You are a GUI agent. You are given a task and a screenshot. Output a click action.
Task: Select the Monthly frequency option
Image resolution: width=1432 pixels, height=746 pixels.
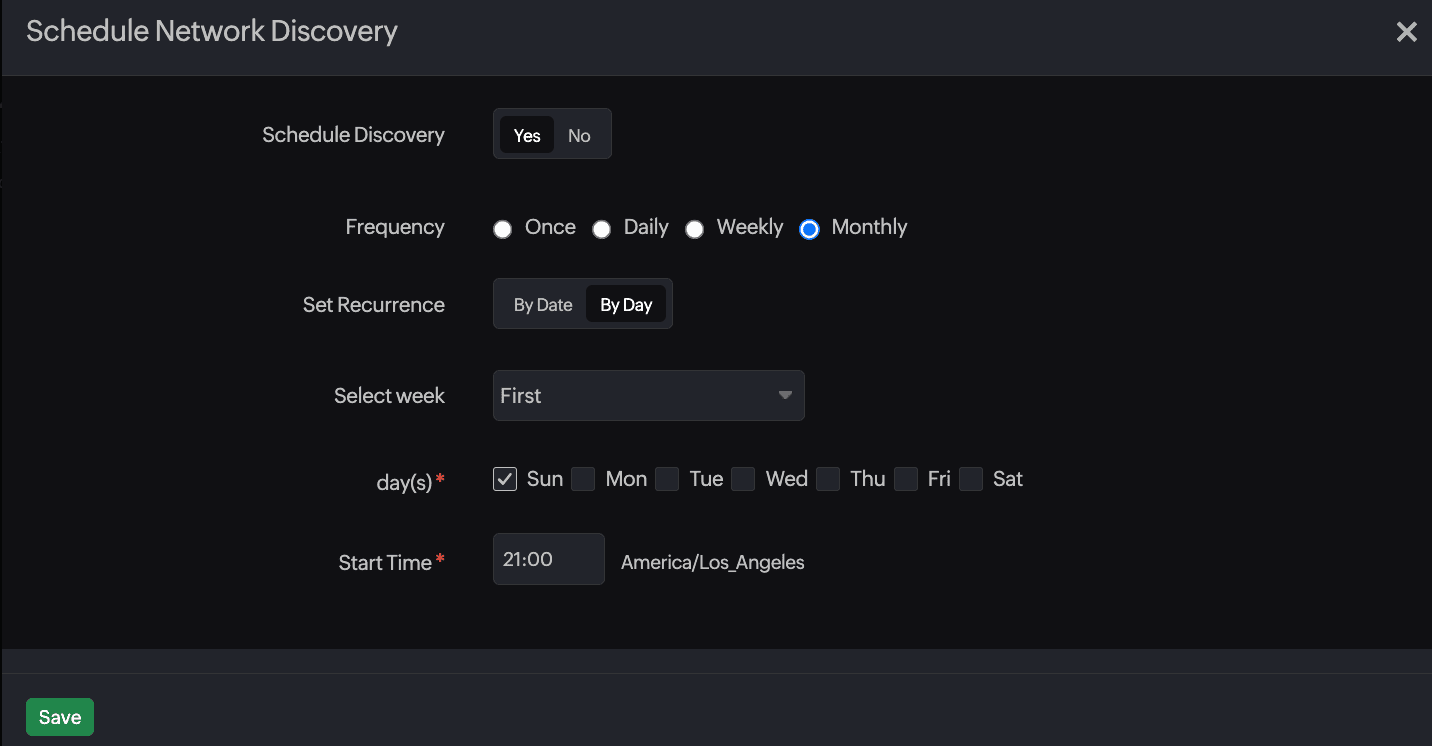coord(809,229)
